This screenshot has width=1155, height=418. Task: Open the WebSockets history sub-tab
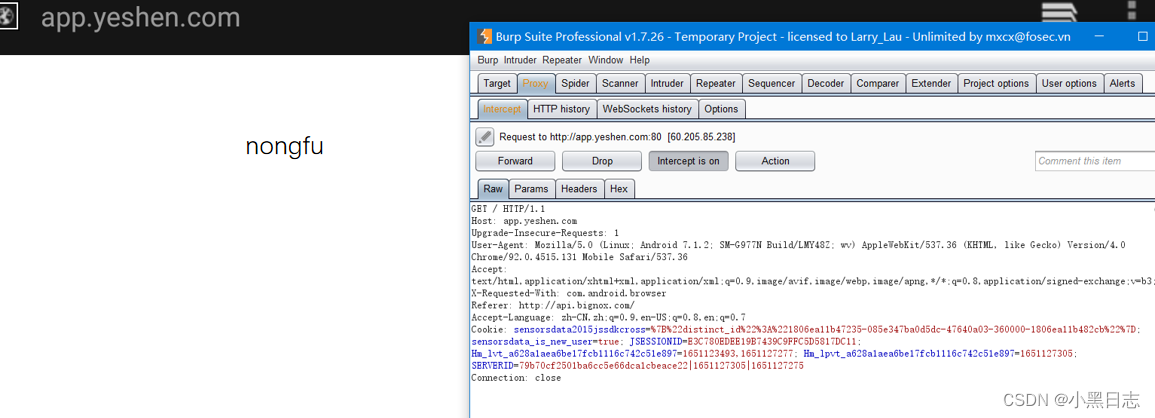pyautogui.click(x=647, y=108)
